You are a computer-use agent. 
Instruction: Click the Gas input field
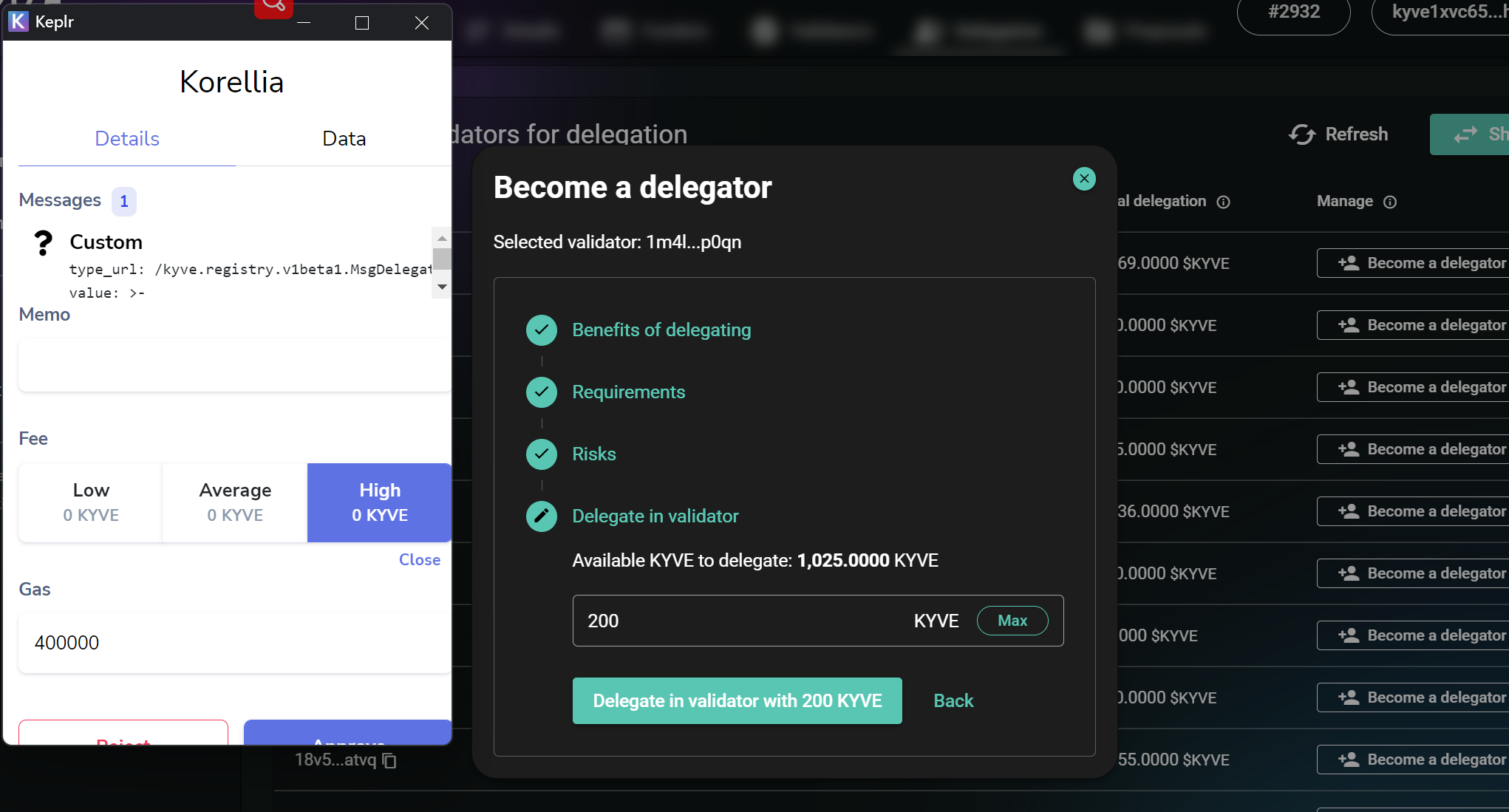[235, 643]
